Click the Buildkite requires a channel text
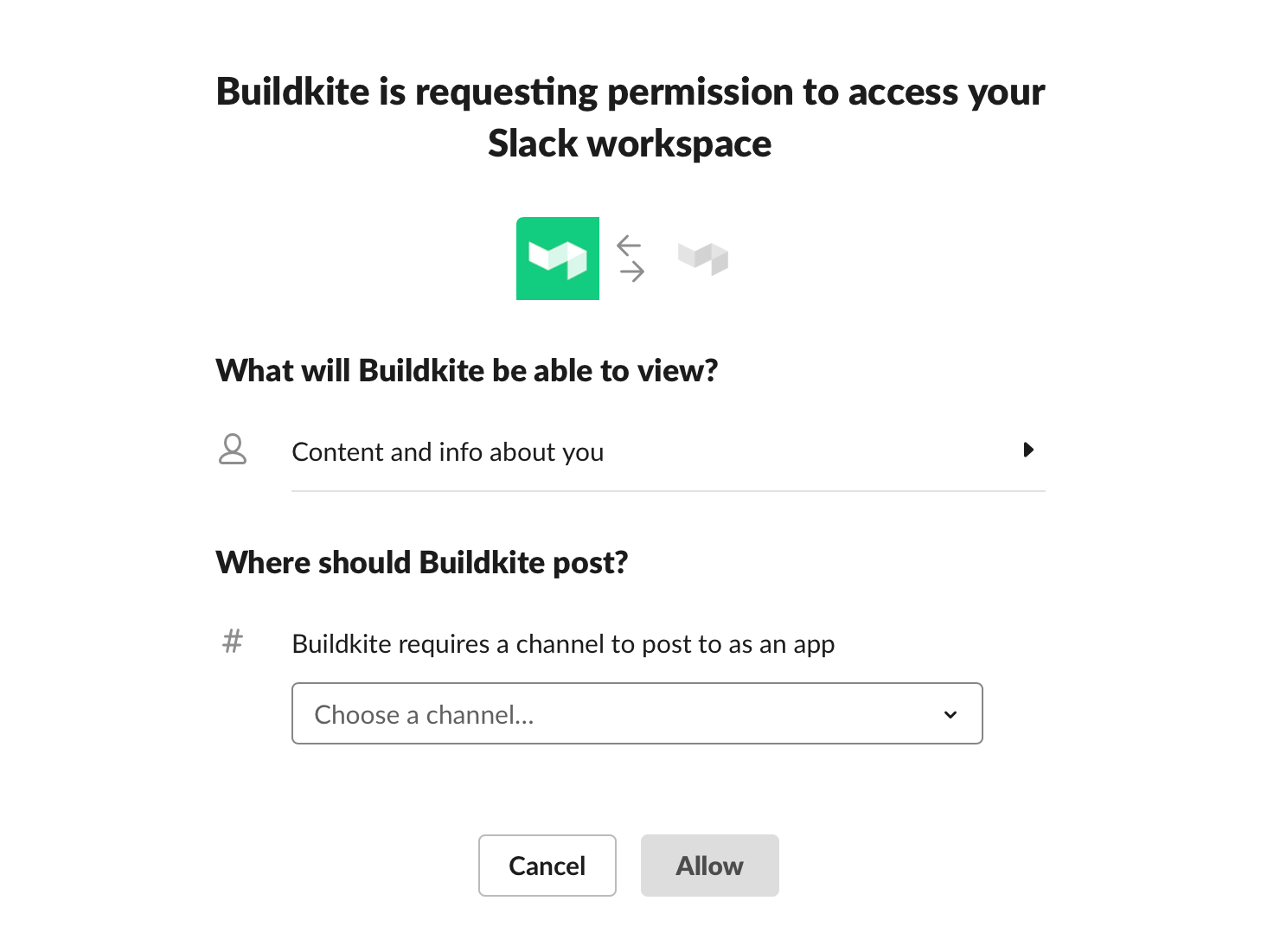 tap(564, 643)
